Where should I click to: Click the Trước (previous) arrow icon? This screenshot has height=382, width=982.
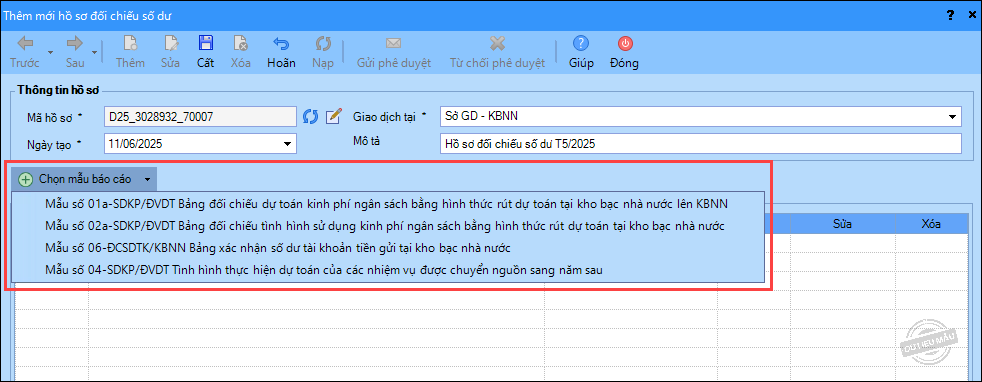[25, 43]
